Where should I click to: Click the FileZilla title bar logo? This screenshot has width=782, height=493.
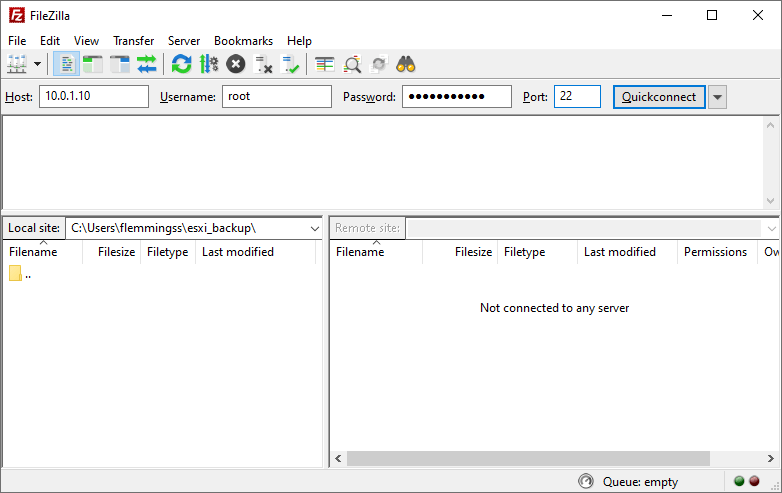tap(16, 15)
